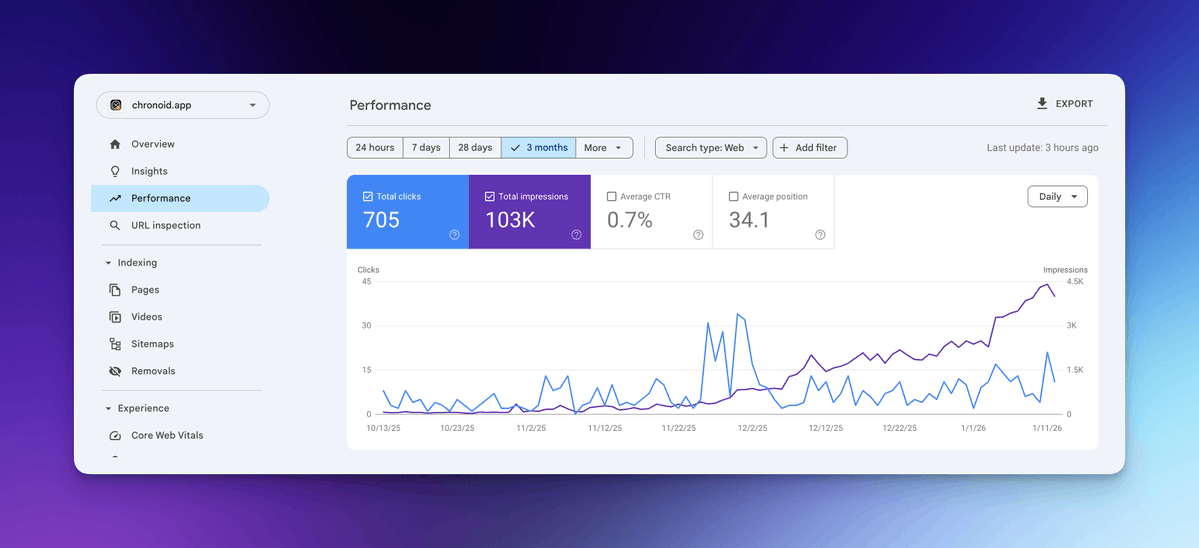Image resolution: width=1199 pixels, height=548 pixels.
Task: Click the Sitemaps icon in sidebar
Action: click(115, 344)
